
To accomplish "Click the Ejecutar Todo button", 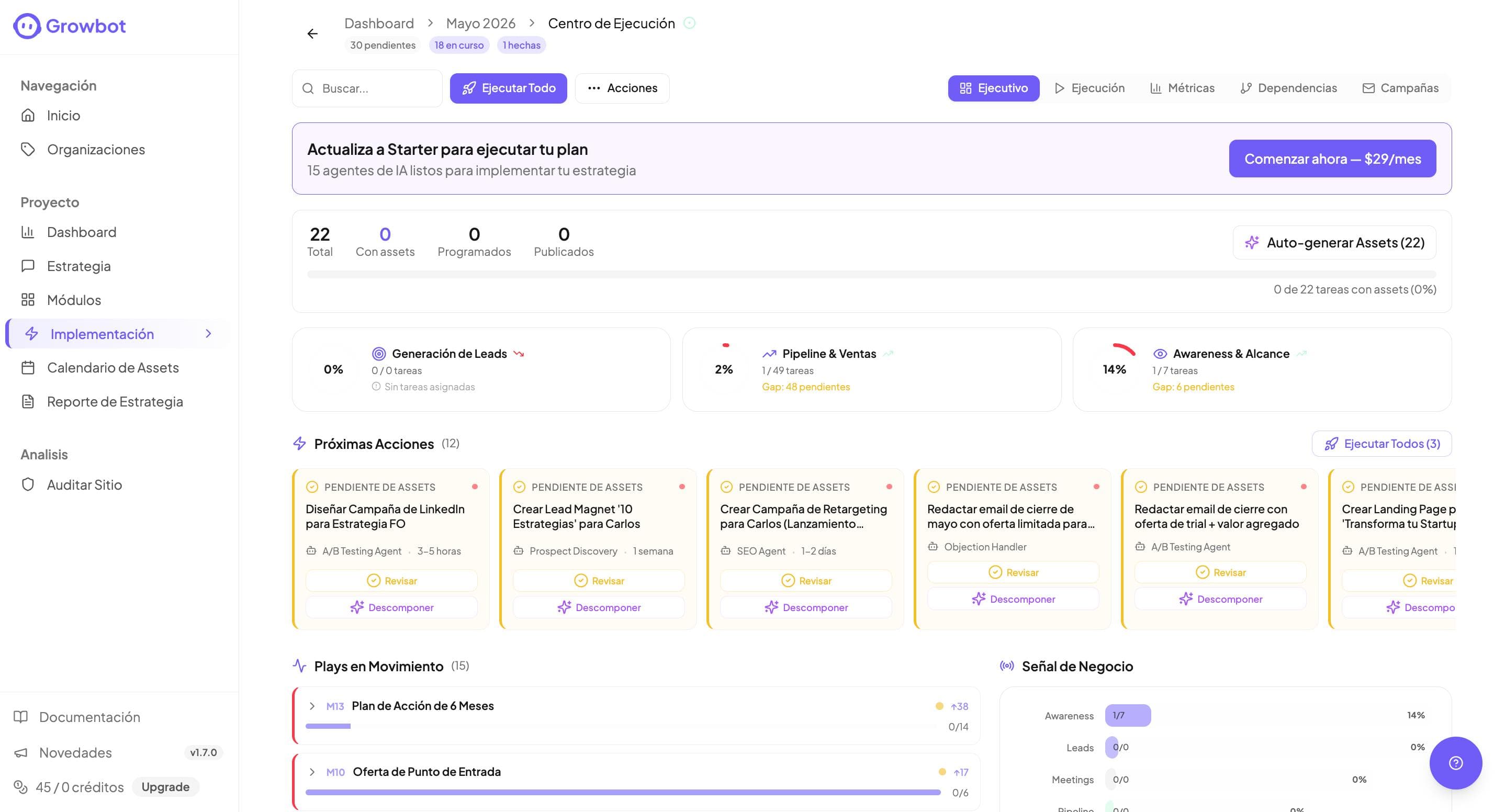I will pos(508,88).
